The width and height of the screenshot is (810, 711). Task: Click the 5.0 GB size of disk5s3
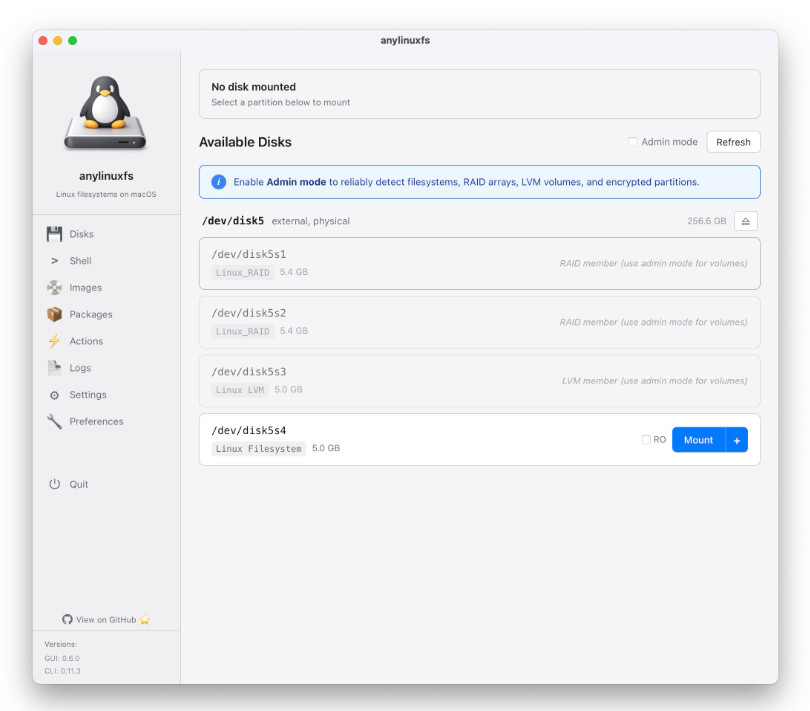(288, 390)
